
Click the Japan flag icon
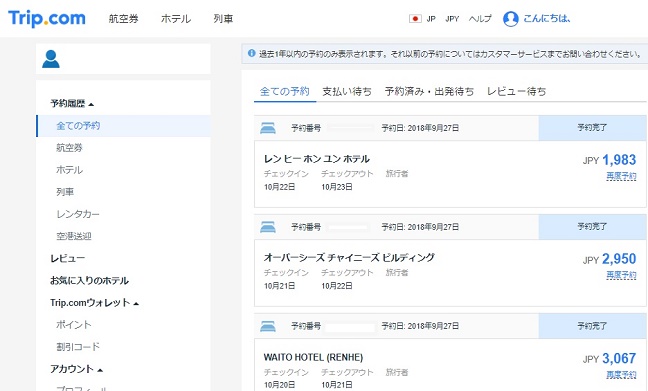pos(415,19)
